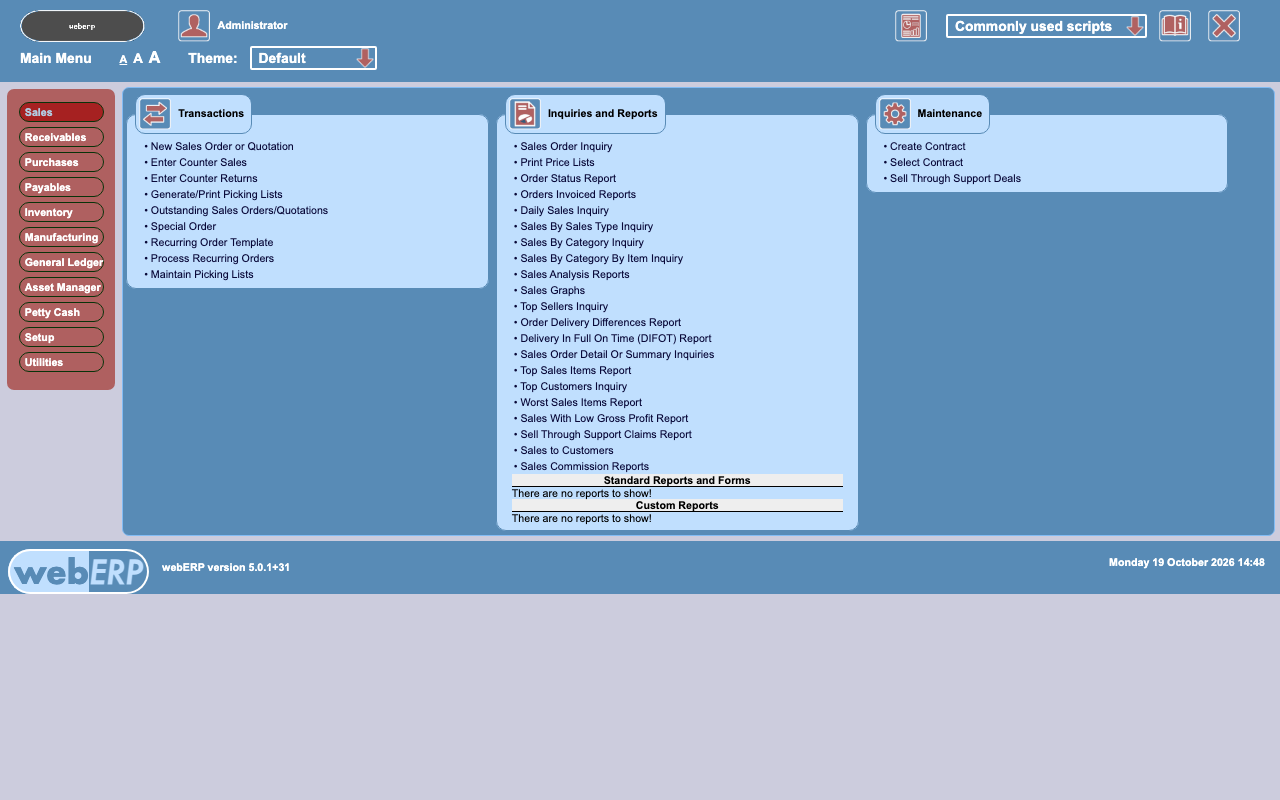
Task: Open Sales By Category Inquiry
Action: pyautogui.click(x=582, y=242)
